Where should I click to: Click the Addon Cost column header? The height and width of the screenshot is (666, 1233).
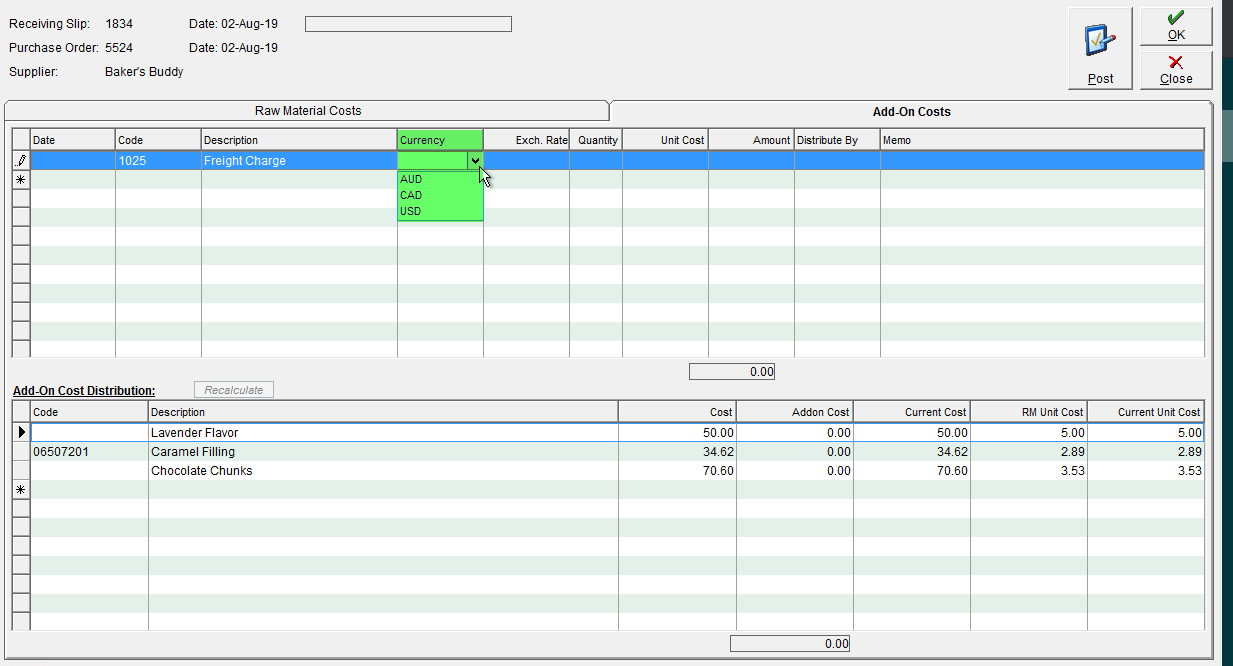[x=794, y=412]
